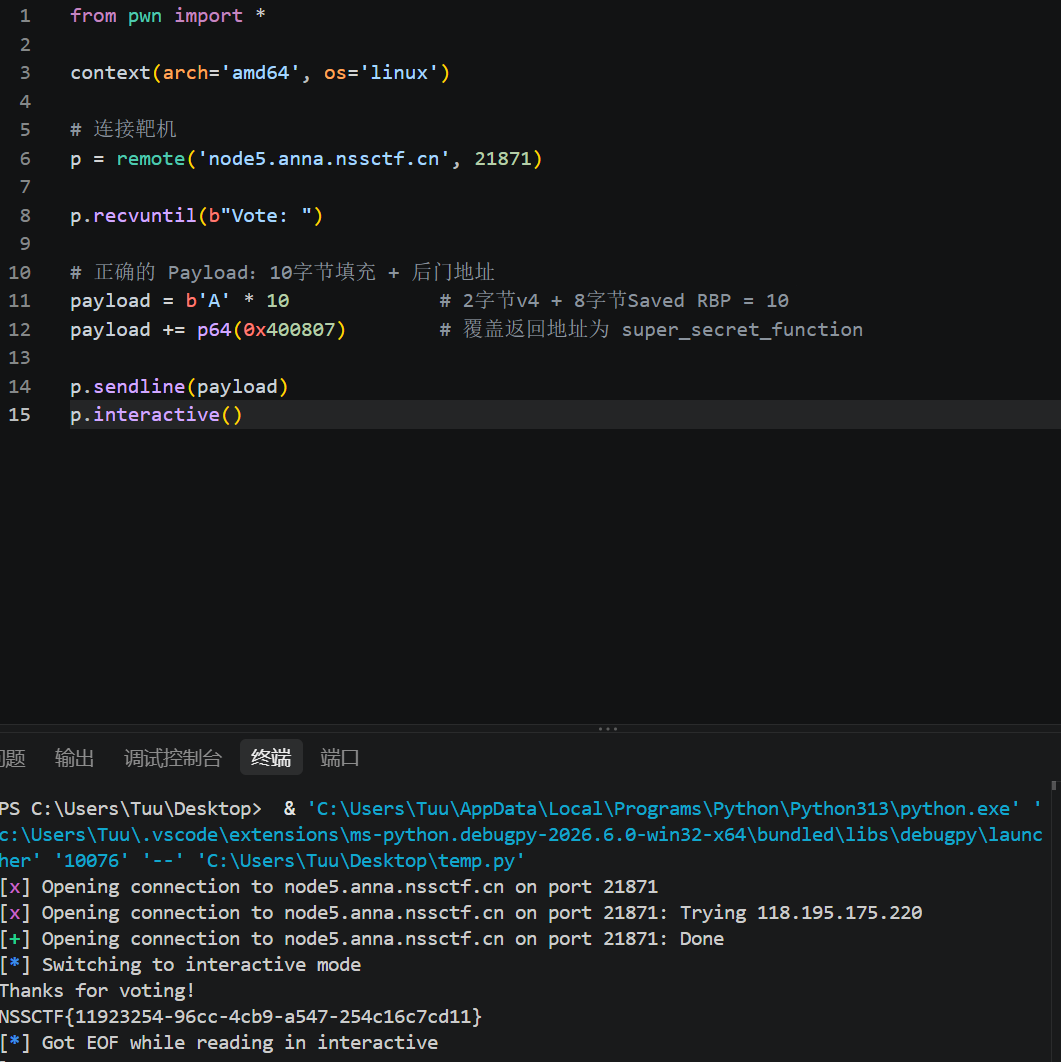The width and height of the screenshot is (1061, 1062).
Task: Click the p.recvuntil(b"Vote: ") statement
Action: 196,215
